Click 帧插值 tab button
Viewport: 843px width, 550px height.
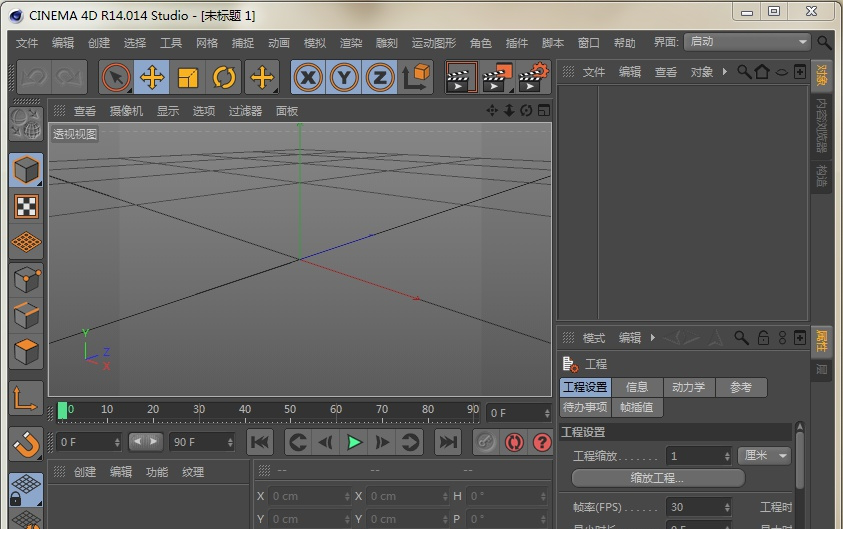(x=637, y=407)
